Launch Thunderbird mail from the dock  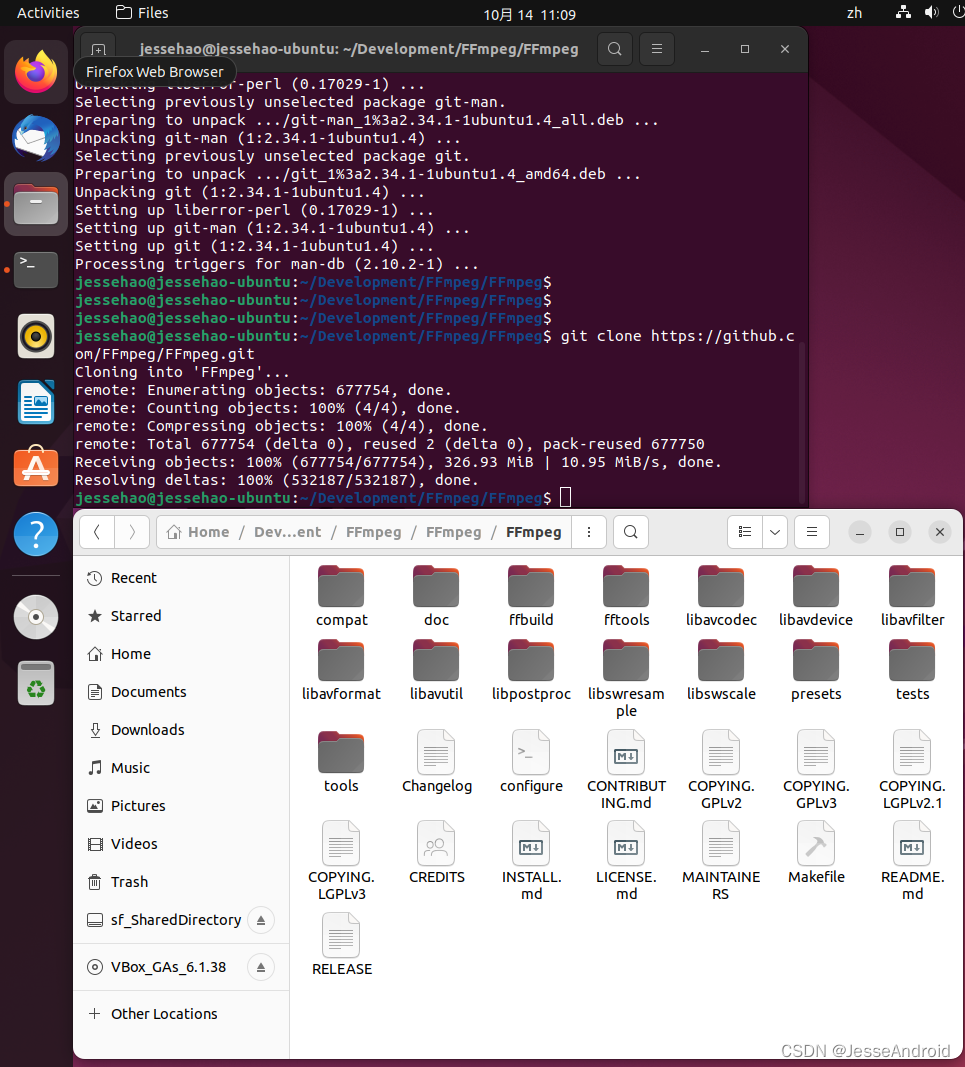point(36,138)
